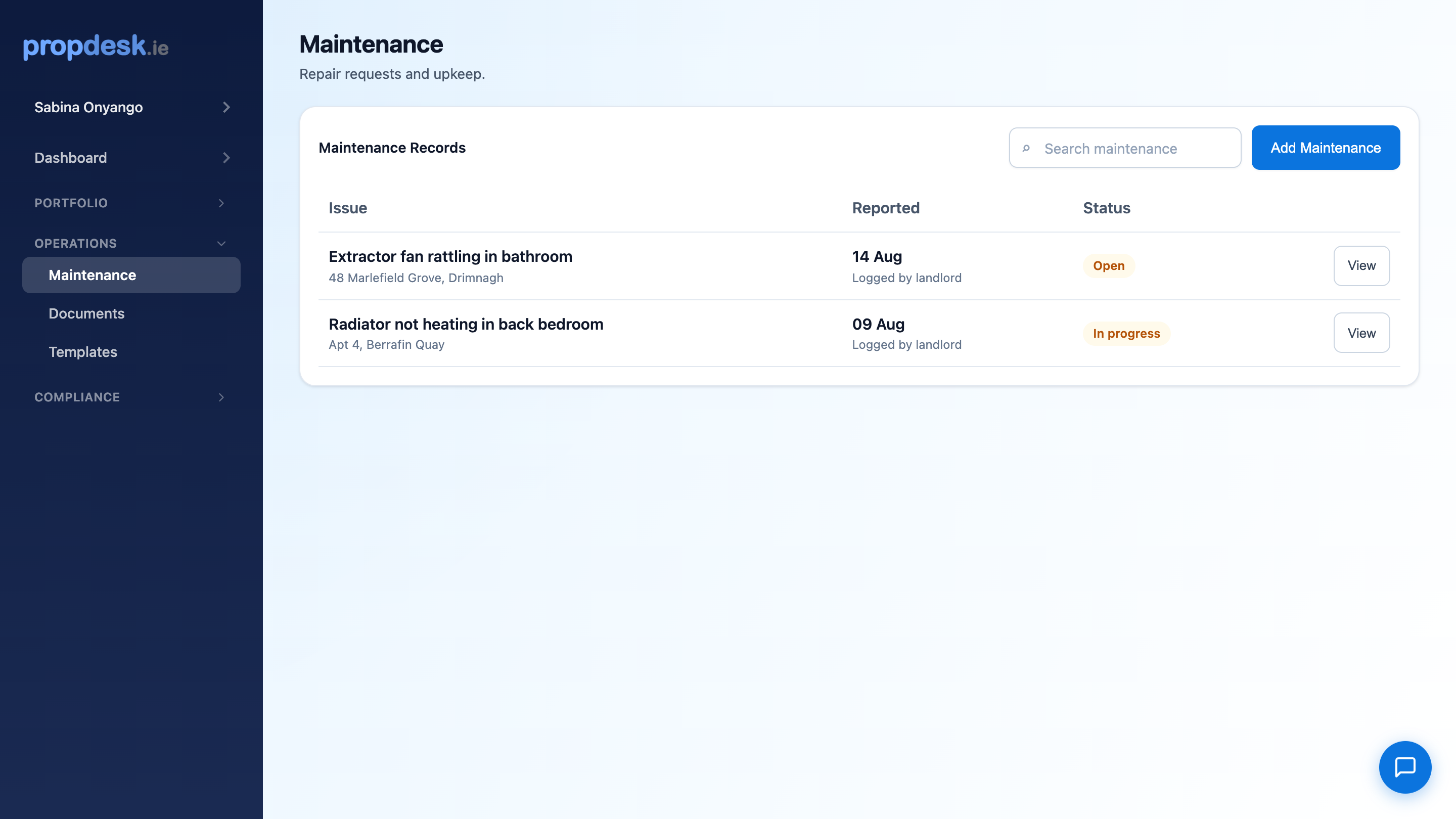This screenshot has height=819, width=1456.
Task: Expand the COMPLIANCE section chevron
Action: [221, 397]
